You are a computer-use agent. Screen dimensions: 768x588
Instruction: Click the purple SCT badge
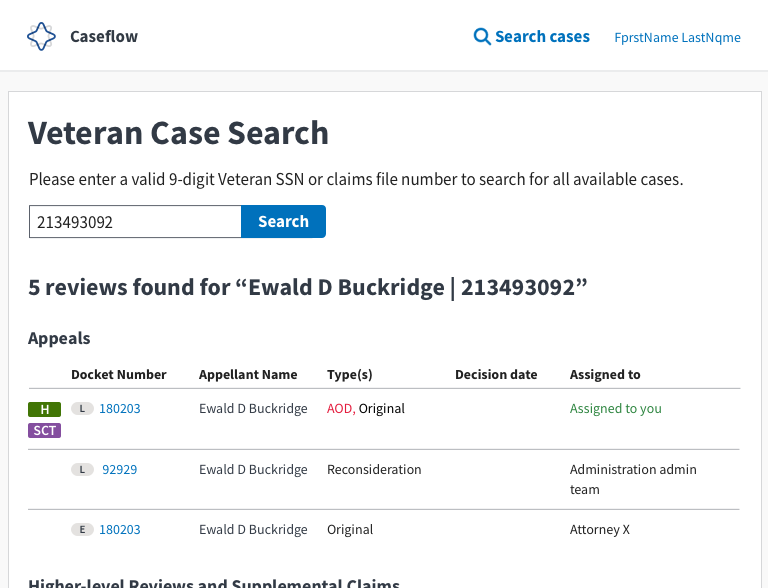(x=45, y=431)
